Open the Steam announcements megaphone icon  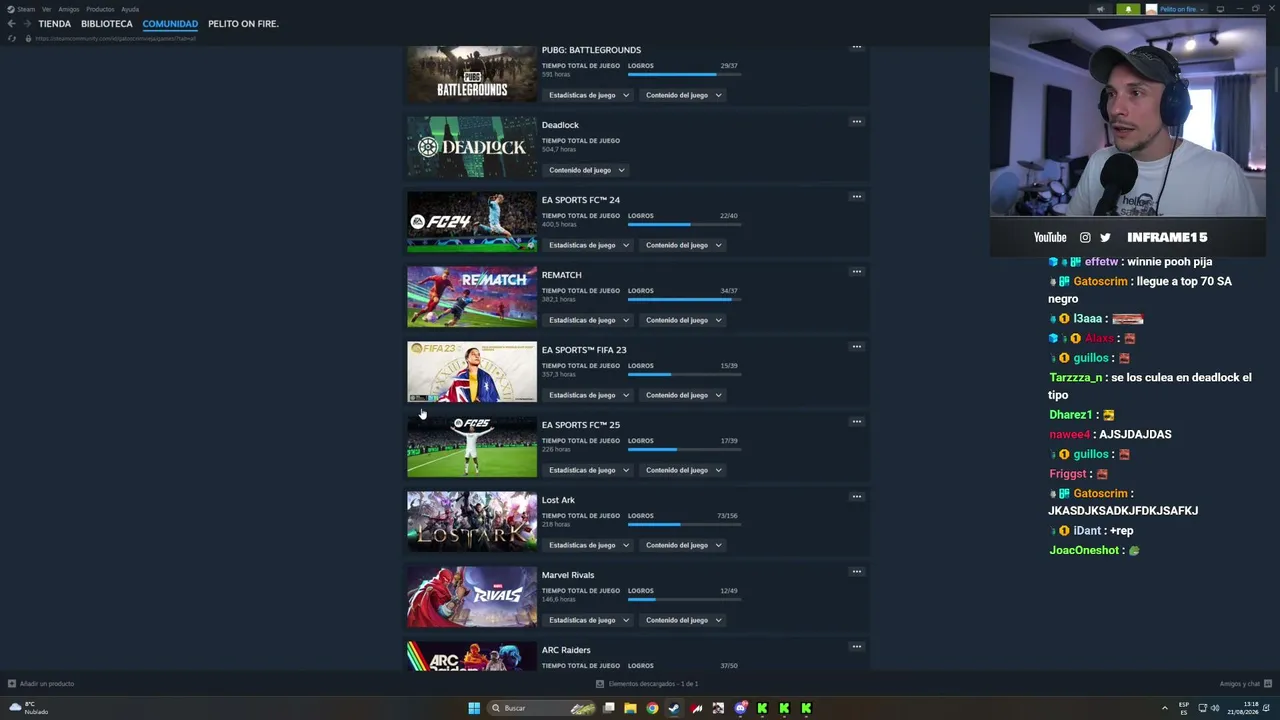point(1100,9)
